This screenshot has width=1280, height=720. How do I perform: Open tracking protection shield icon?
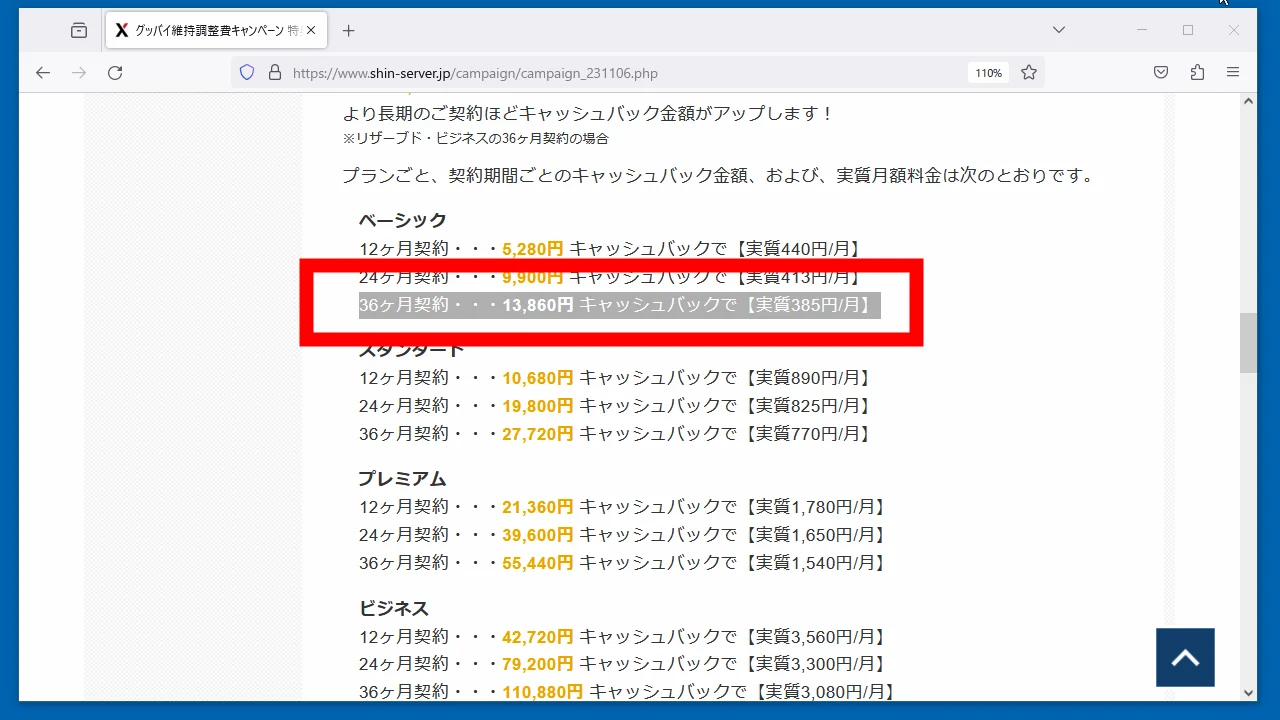[x=247, y=73]
